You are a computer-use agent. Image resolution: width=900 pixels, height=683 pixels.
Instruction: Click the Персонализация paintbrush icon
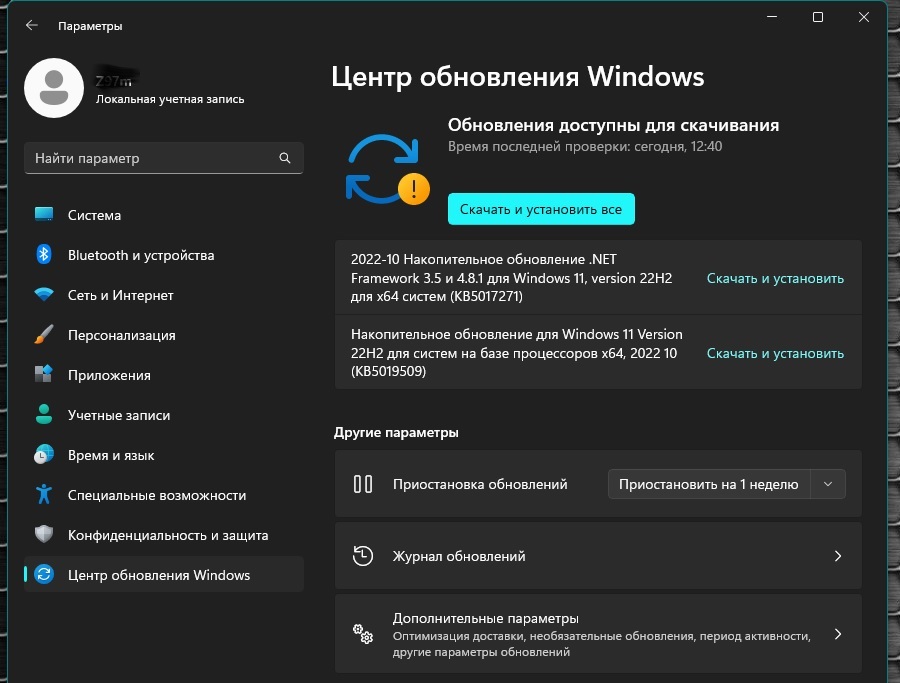click(44, 335)
